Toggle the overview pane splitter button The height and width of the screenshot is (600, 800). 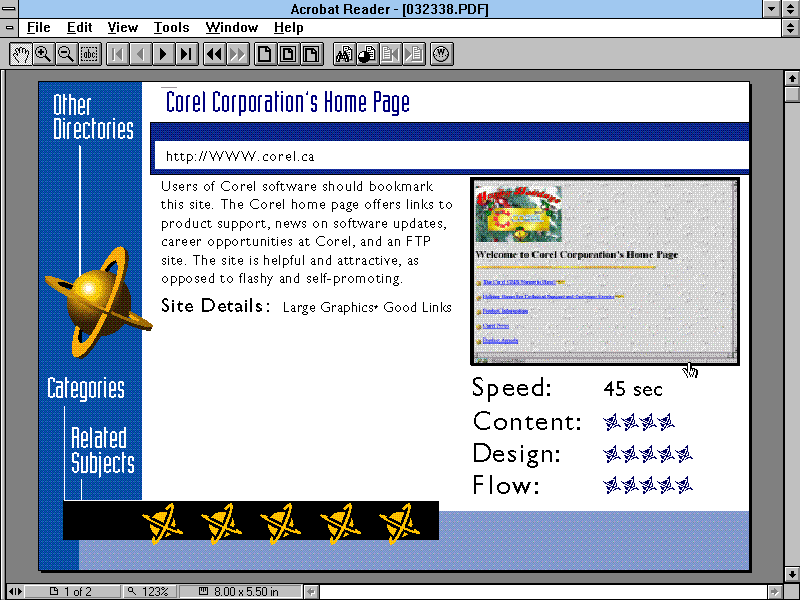coord(15,591)
